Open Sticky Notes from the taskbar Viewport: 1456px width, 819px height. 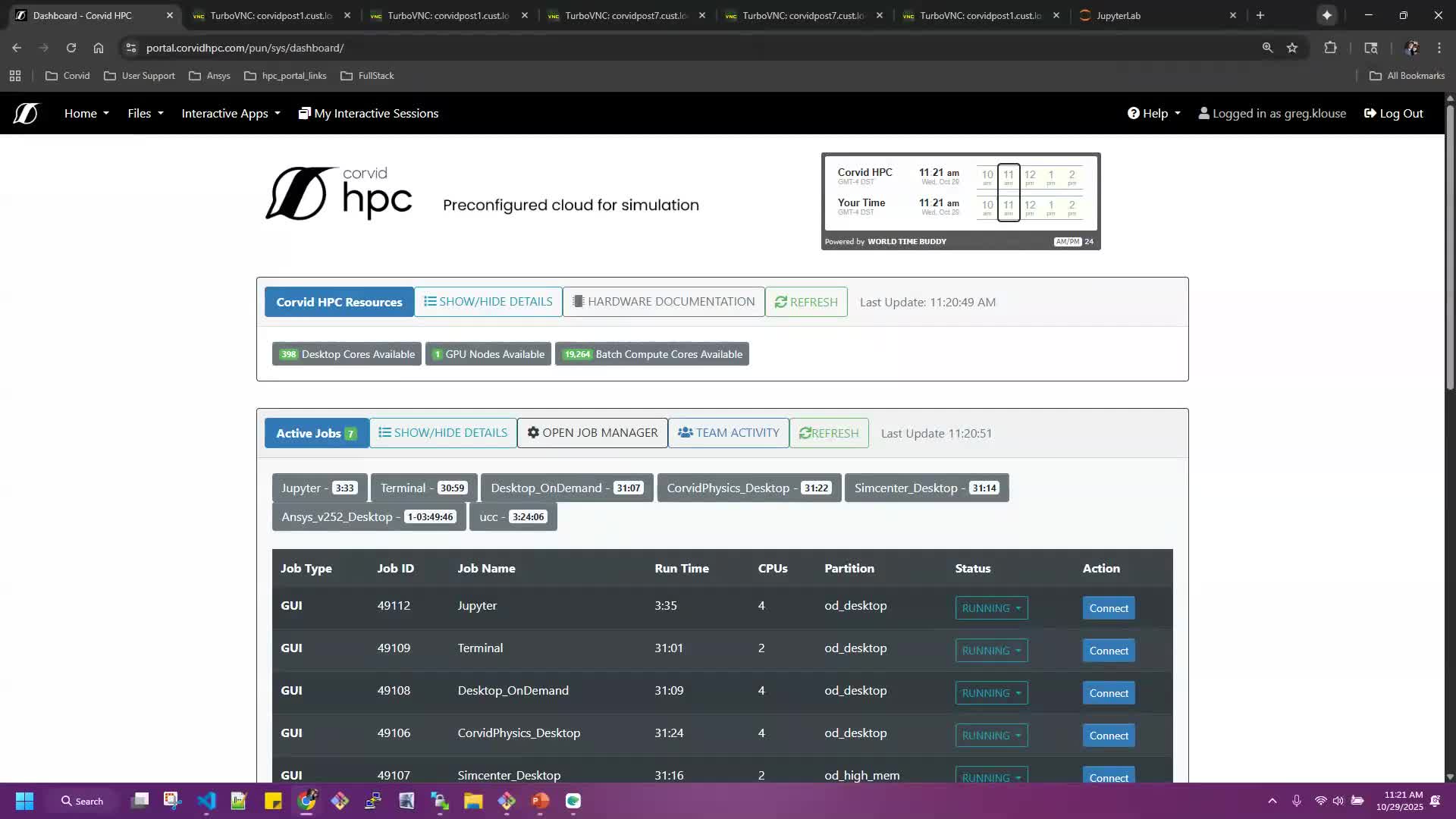point(273,801)
